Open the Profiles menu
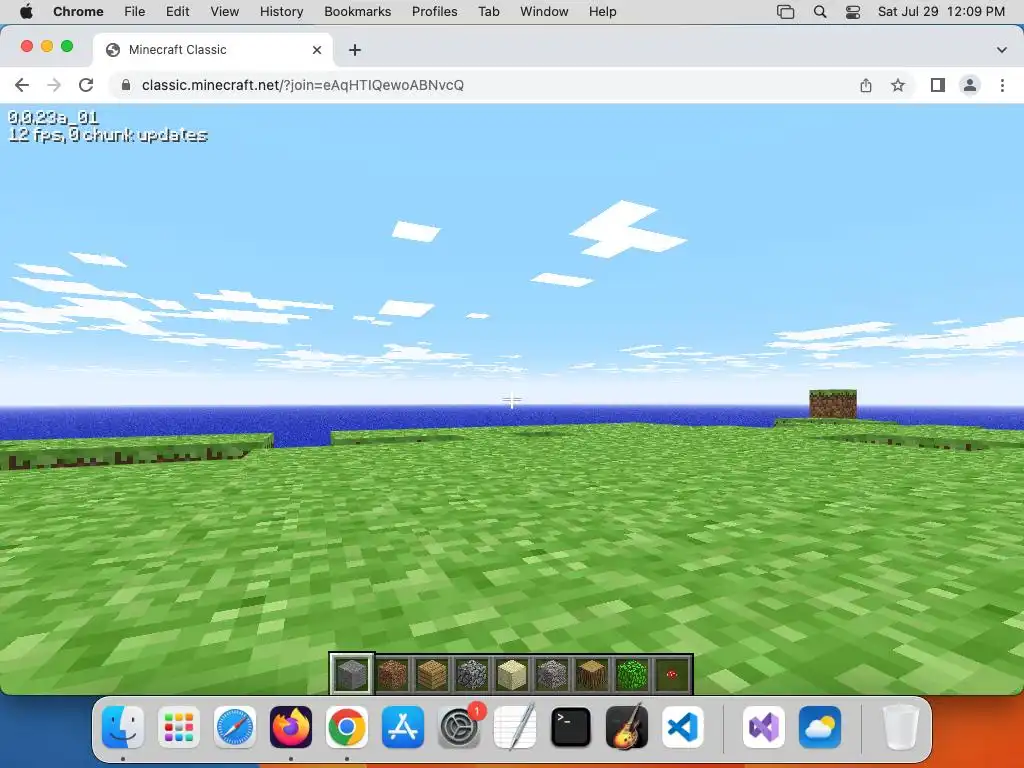This screenshot has height=768, width=1024. (434, 11)
